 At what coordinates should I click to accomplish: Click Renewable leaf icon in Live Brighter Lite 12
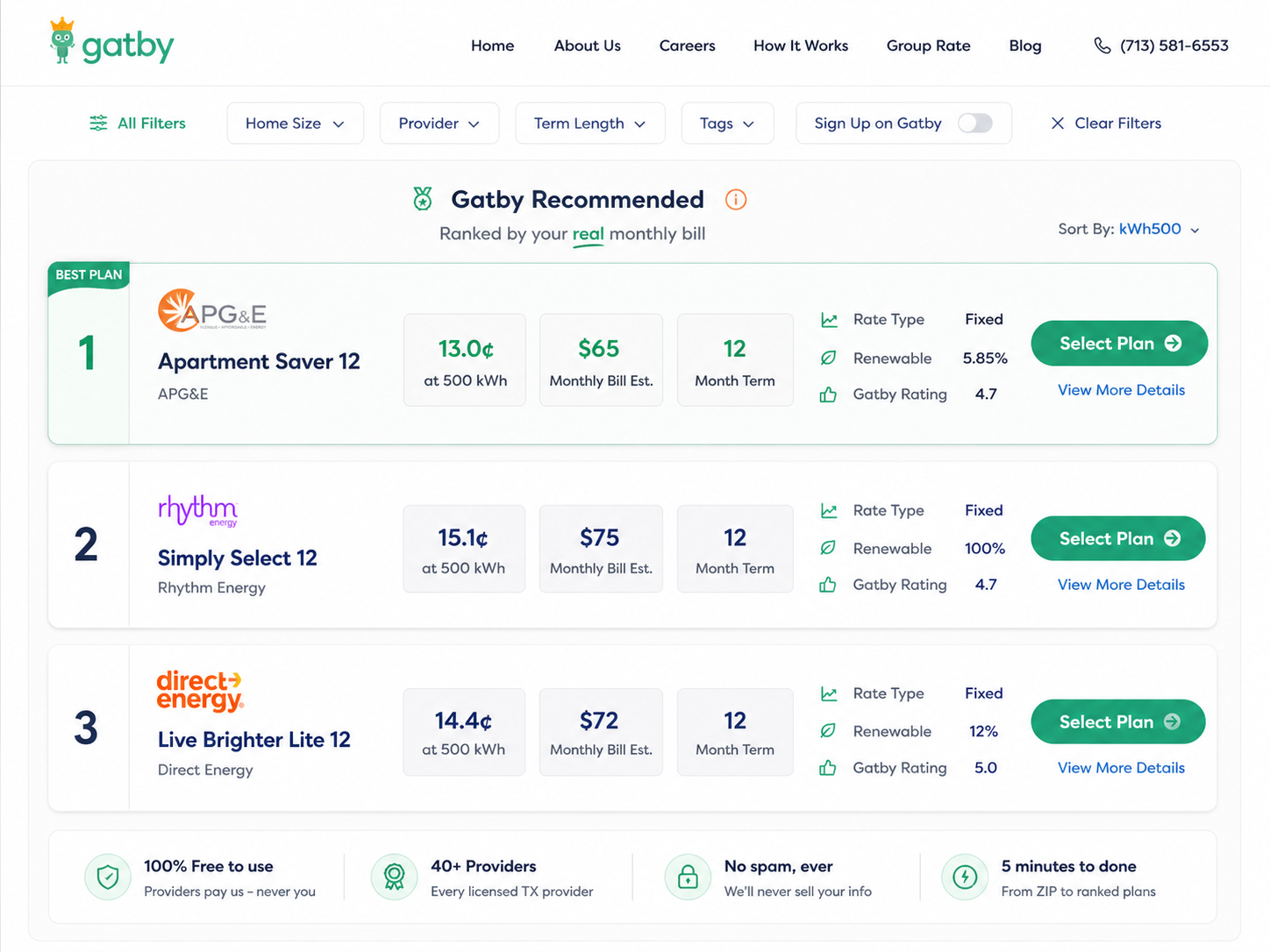pyautogui.click(x=828, y=731)
